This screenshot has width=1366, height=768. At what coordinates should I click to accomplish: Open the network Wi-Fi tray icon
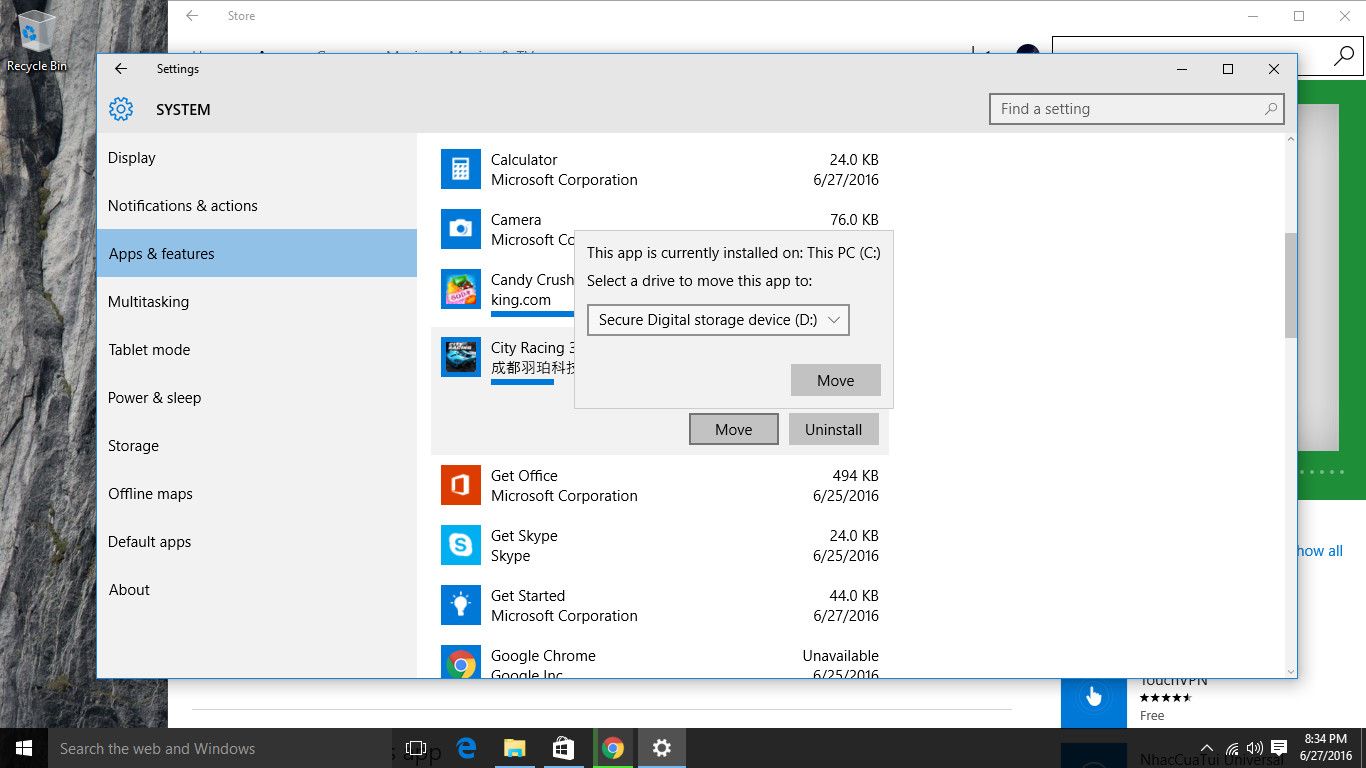click(1232, 748)
